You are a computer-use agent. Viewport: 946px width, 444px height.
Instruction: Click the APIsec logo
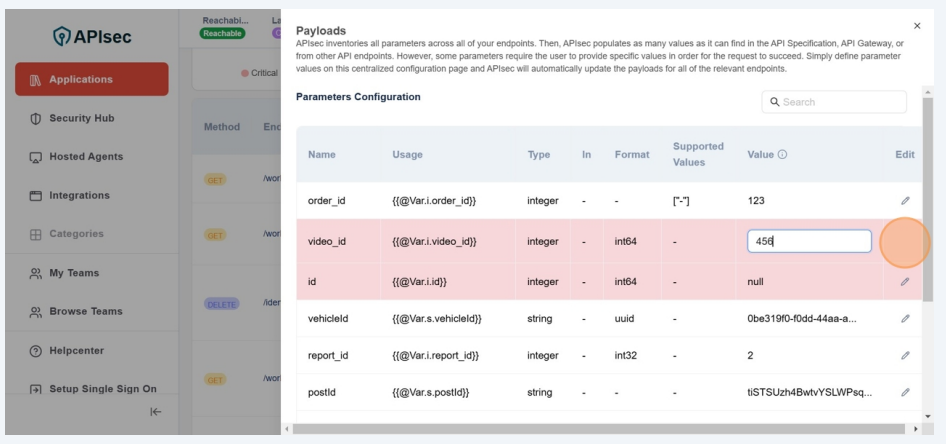pos(92,36)
